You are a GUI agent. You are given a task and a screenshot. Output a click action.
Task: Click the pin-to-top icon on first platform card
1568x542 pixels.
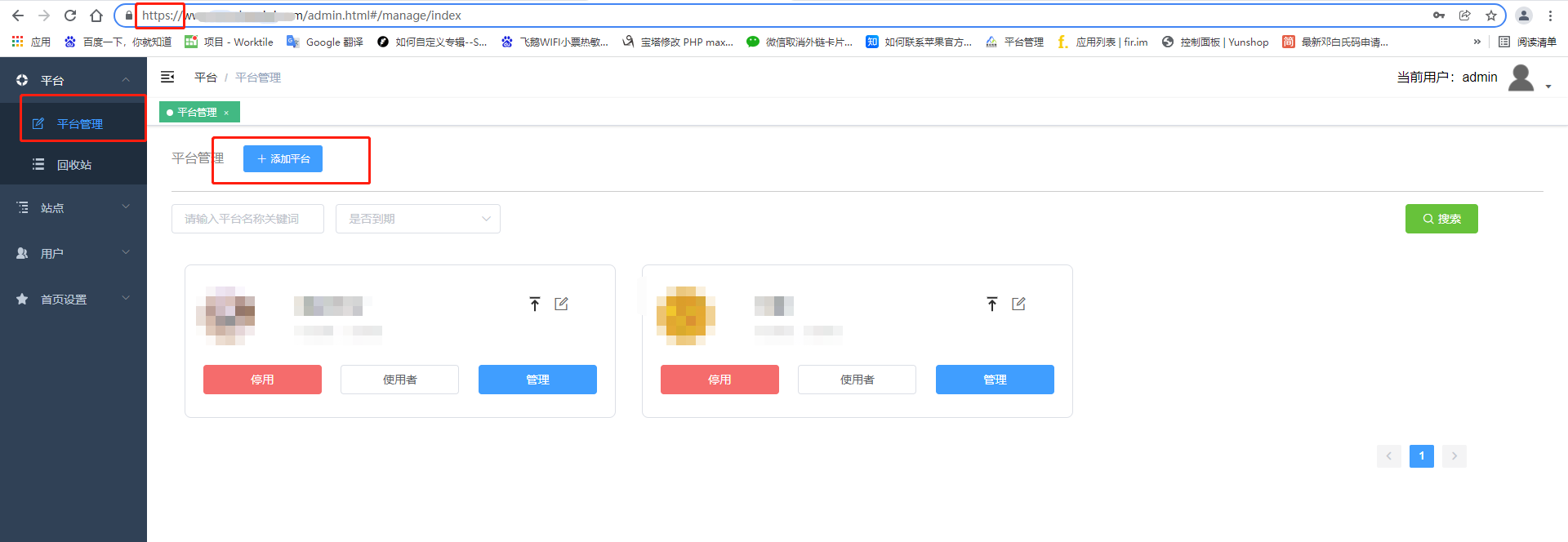point(535,304)
